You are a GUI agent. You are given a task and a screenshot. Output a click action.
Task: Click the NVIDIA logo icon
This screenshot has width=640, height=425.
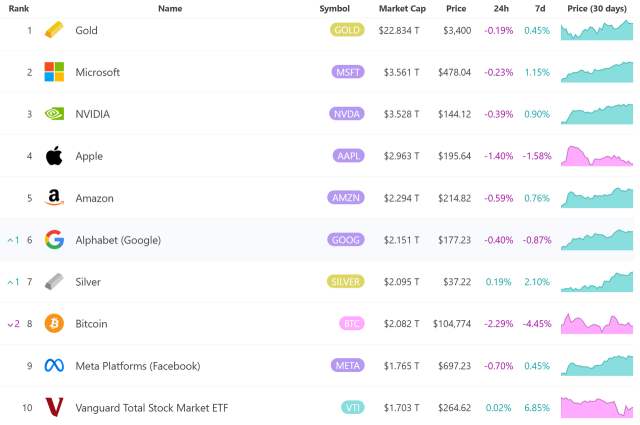coord(54,113)
